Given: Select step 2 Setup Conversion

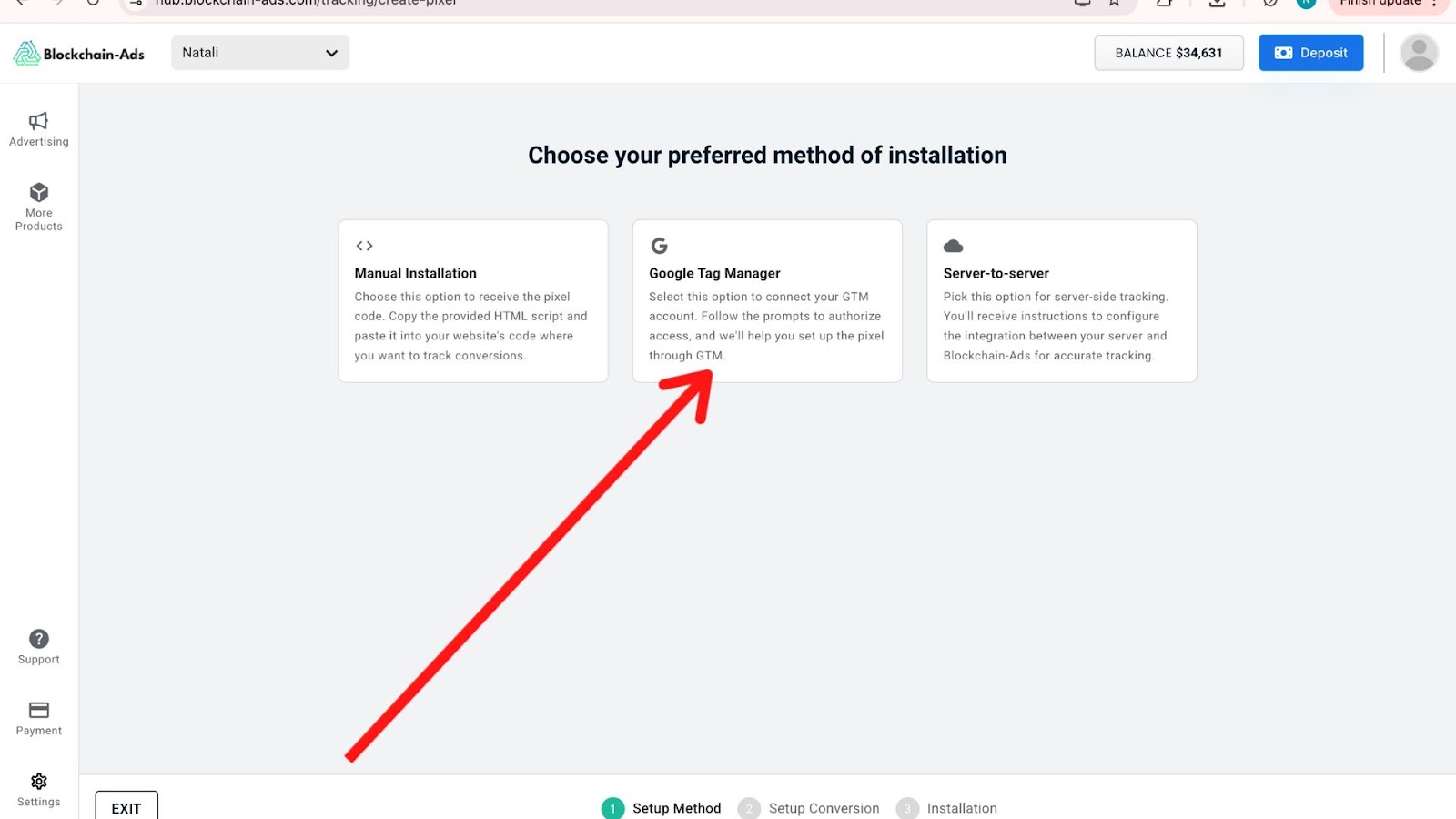Looking at the screenshot, I should [809, 808].
